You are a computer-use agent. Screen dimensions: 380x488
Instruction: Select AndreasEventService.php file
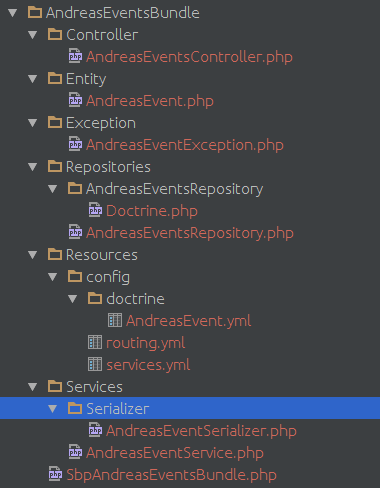pyautogui.click(x=175, y=453)
